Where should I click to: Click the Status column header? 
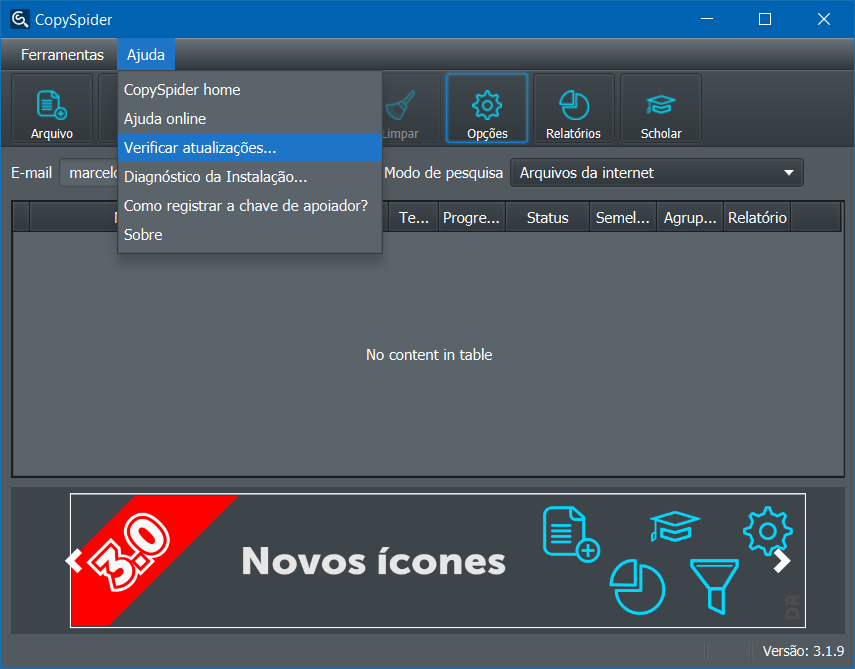[x=547, y=218]
